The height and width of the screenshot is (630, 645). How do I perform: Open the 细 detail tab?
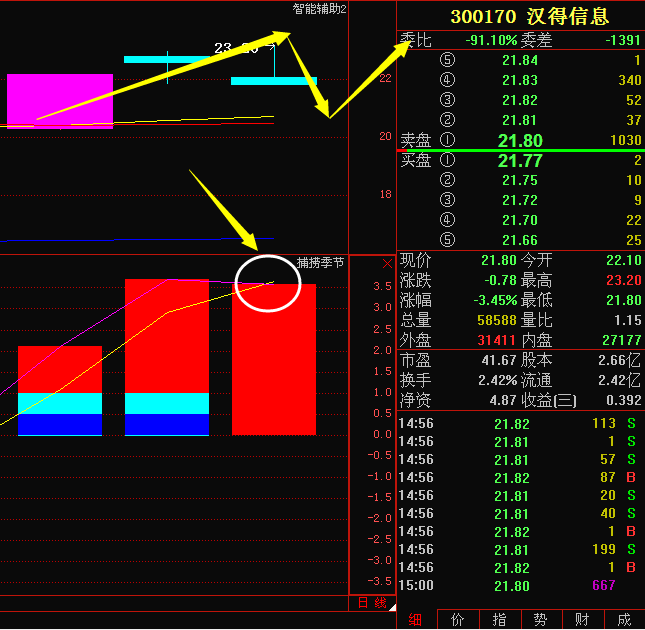pyautogui.click(x=415, y=620)
